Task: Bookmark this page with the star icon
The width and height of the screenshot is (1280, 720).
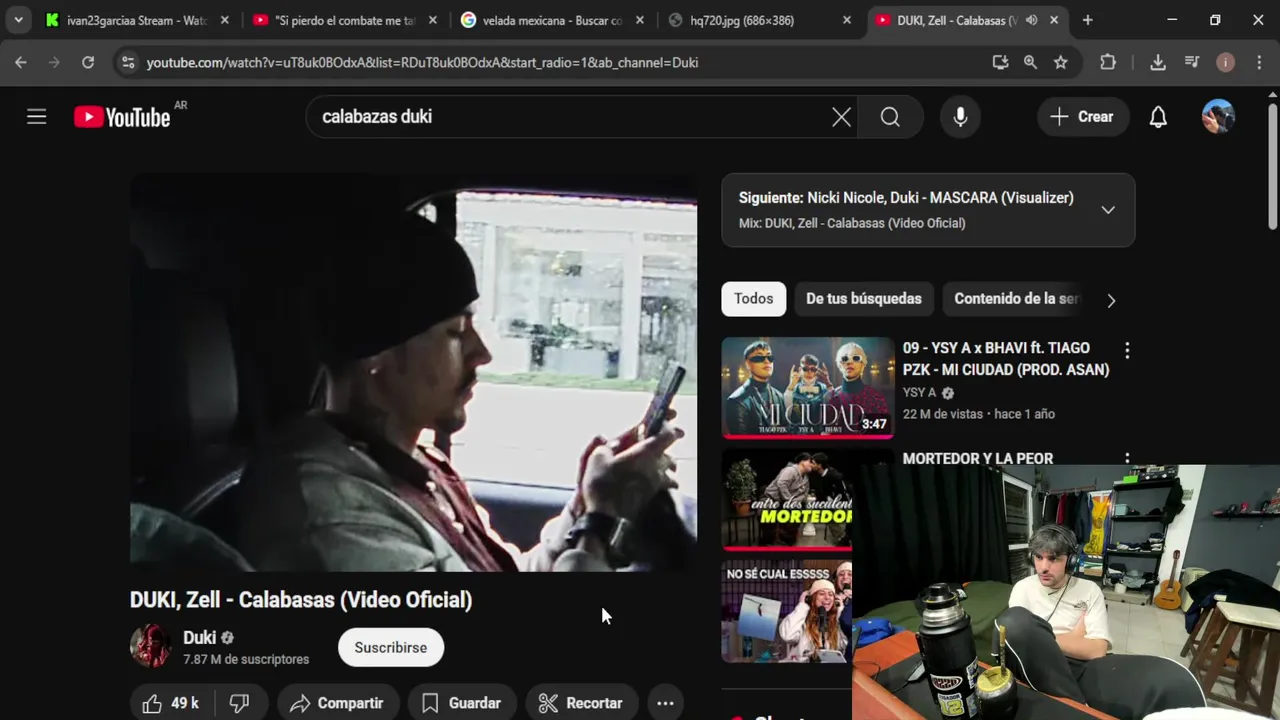Action: (1061, 62)
